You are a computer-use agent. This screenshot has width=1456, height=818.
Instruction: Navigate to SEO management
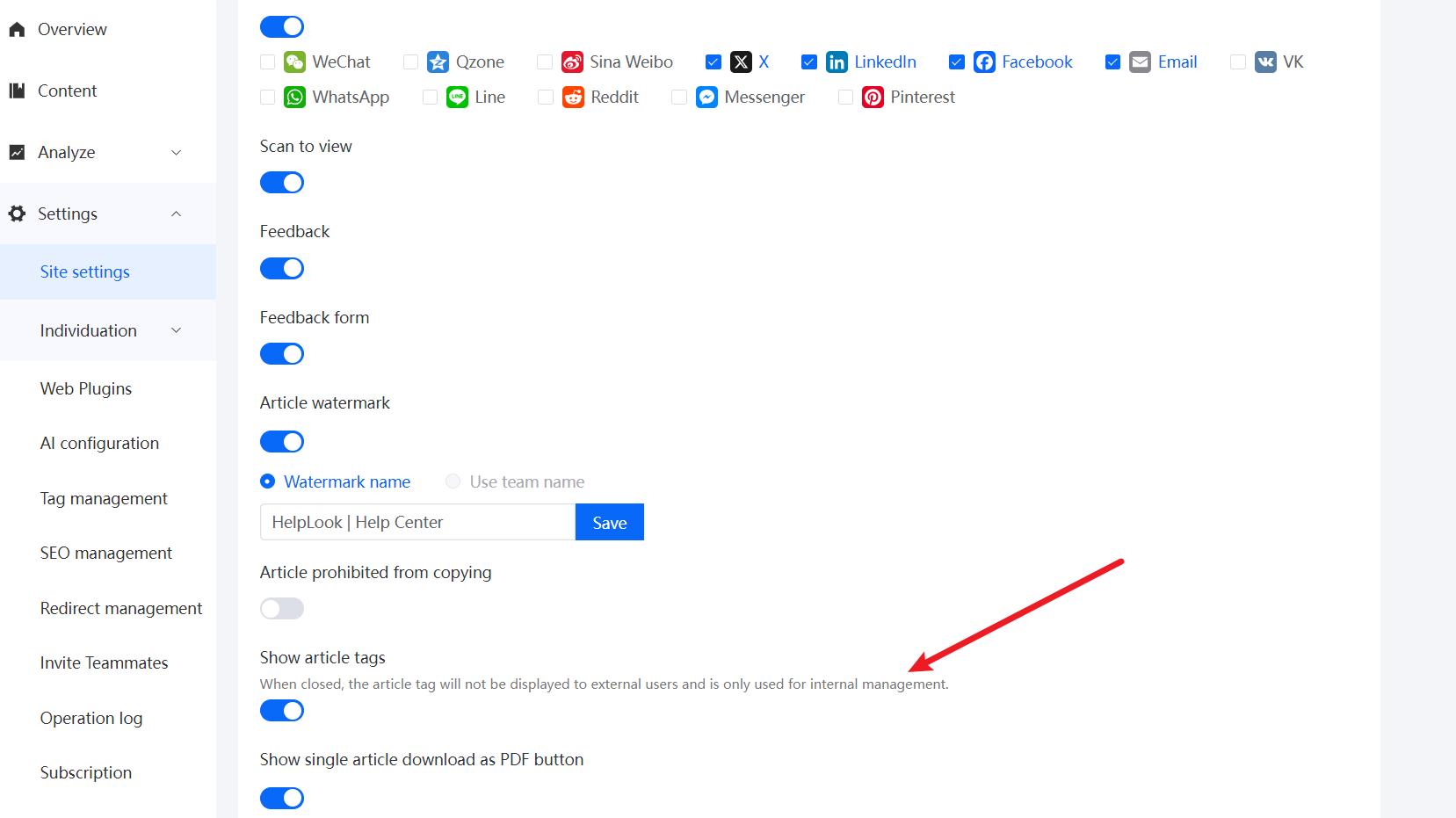click(x=105, y=553)
